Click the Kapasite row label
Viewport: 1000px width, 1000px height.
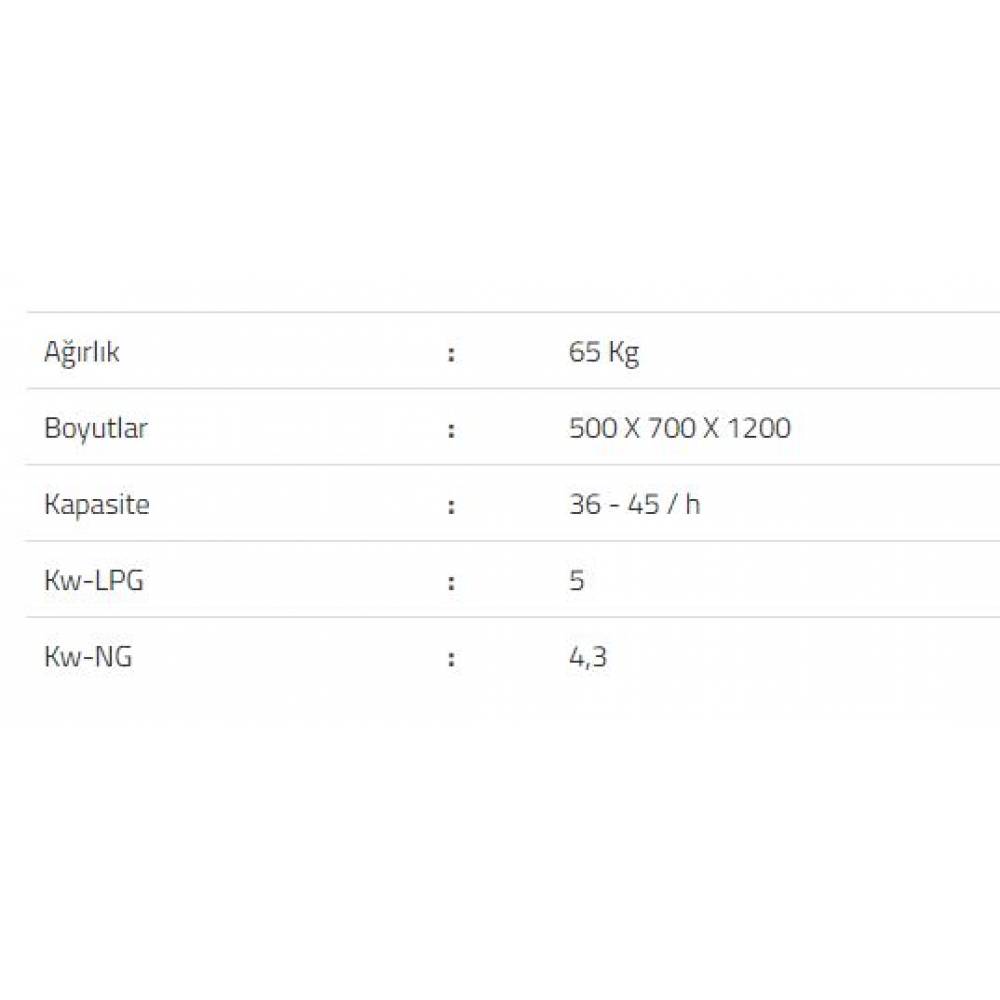pyautogui.click(x=97, y=504)
